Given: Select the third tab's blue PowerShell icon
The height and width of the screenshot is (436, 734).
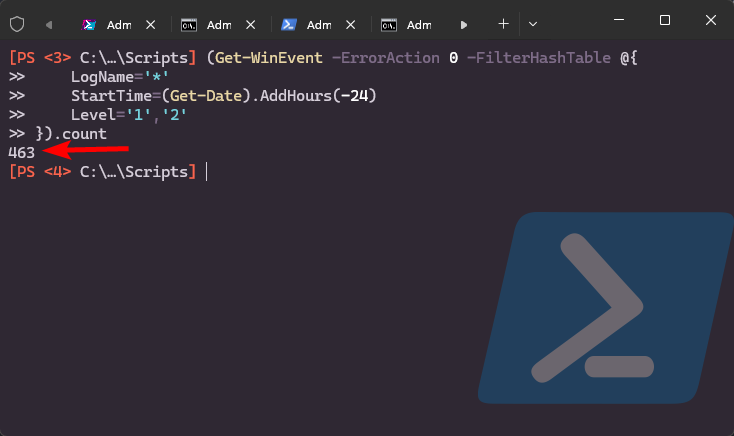Looking at the screenshot, I should (289, 25).
